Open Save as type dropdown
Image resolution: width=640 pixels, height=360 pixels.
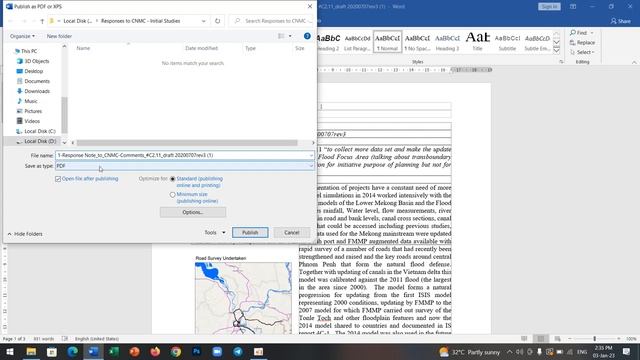pos(184,166)
